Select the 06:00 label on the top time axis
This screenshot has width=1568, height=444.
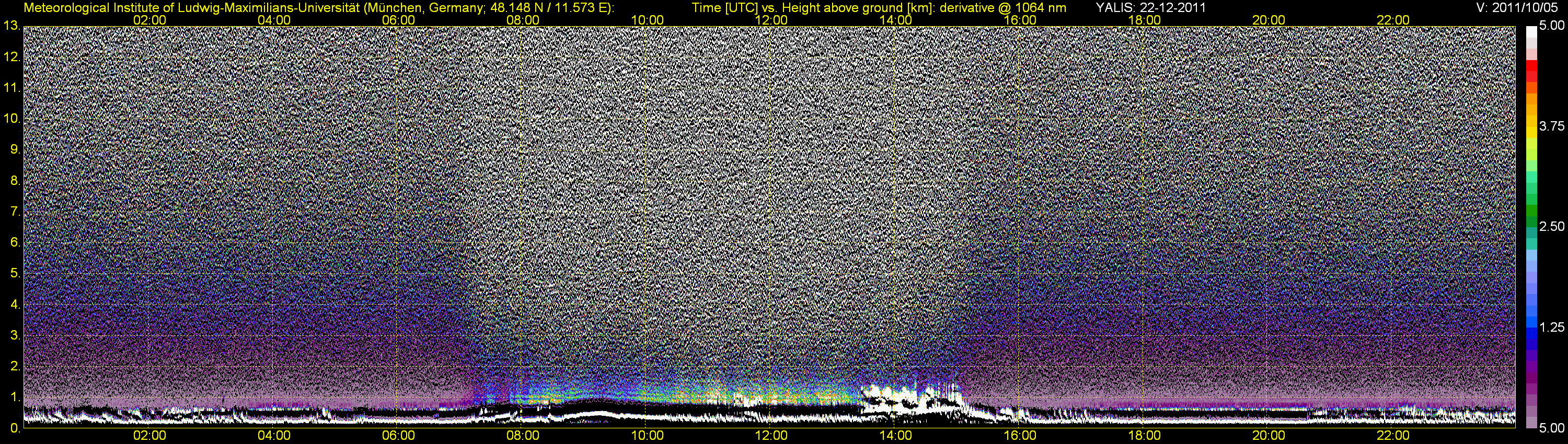399,20
